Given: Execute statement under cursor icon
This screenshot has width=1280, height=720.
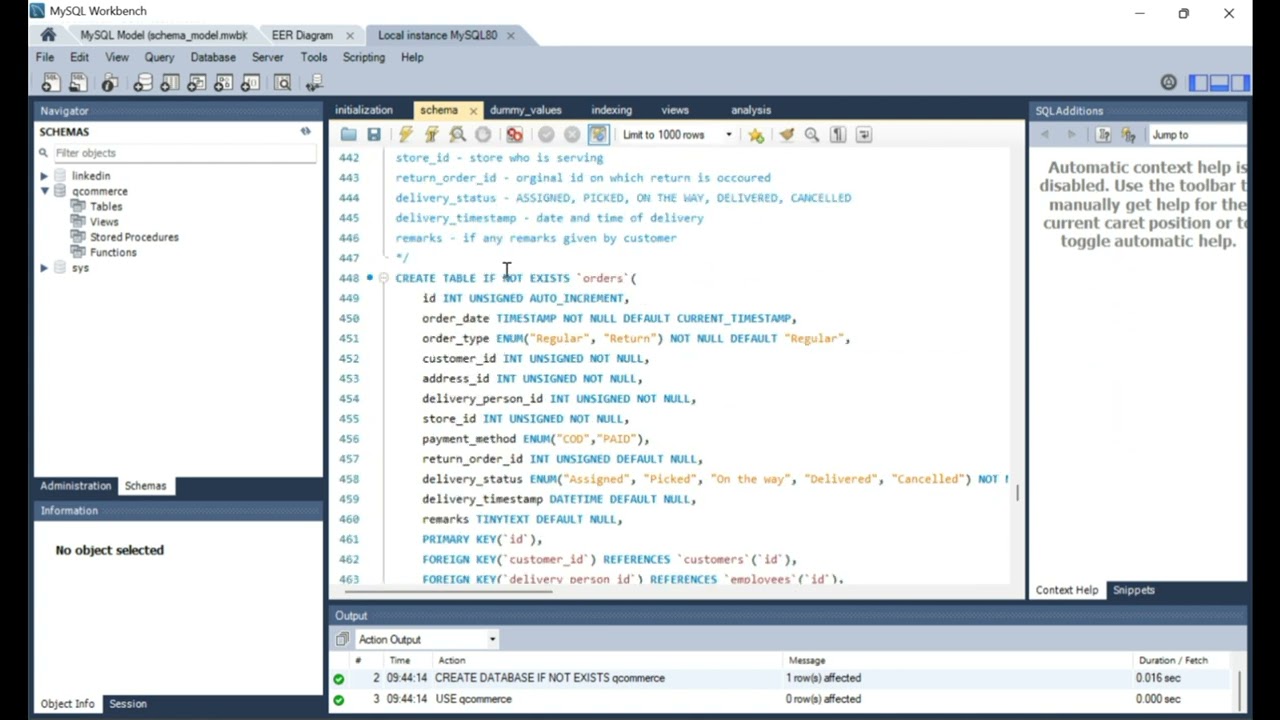Looking at the screenshot, I should 431,135.
